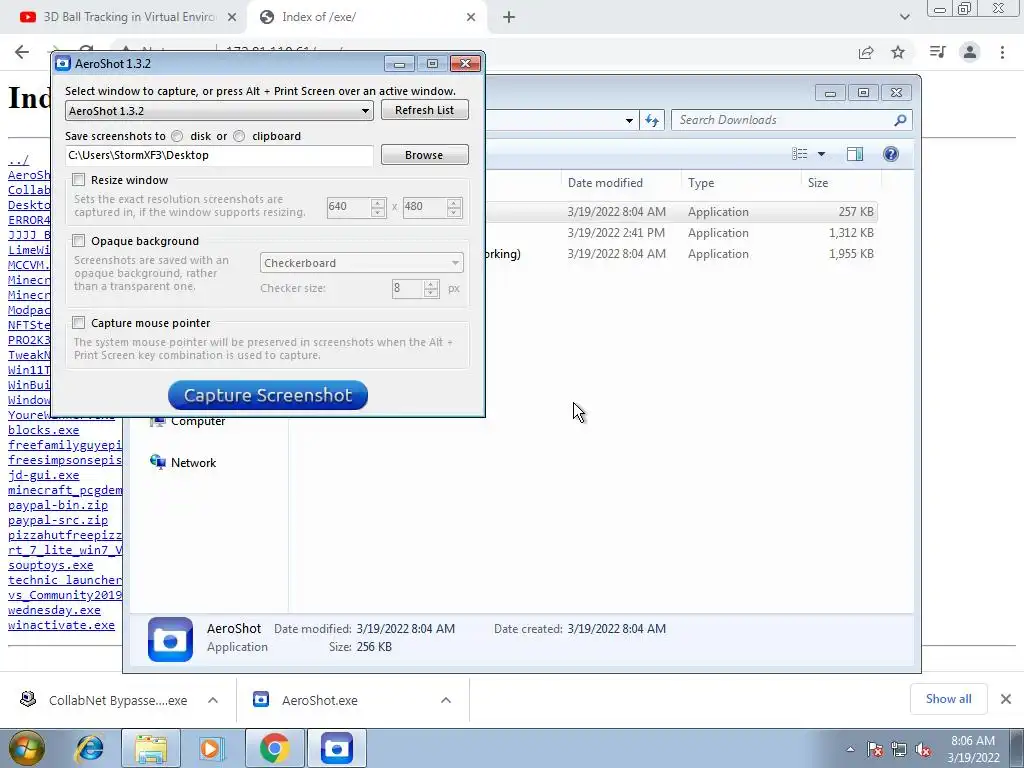Open Chrome's tab search chevron

[x=904, y=18]
